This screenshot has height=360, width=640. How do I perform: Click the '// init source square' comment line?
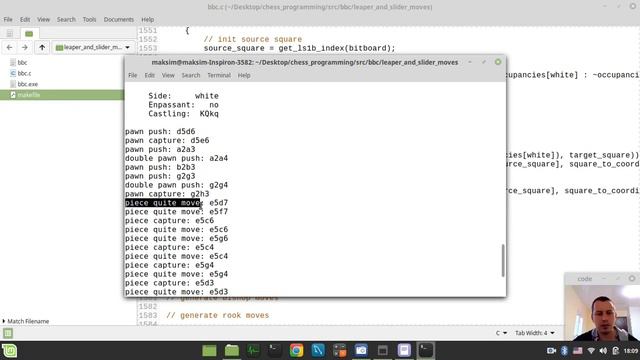[253, 39]
